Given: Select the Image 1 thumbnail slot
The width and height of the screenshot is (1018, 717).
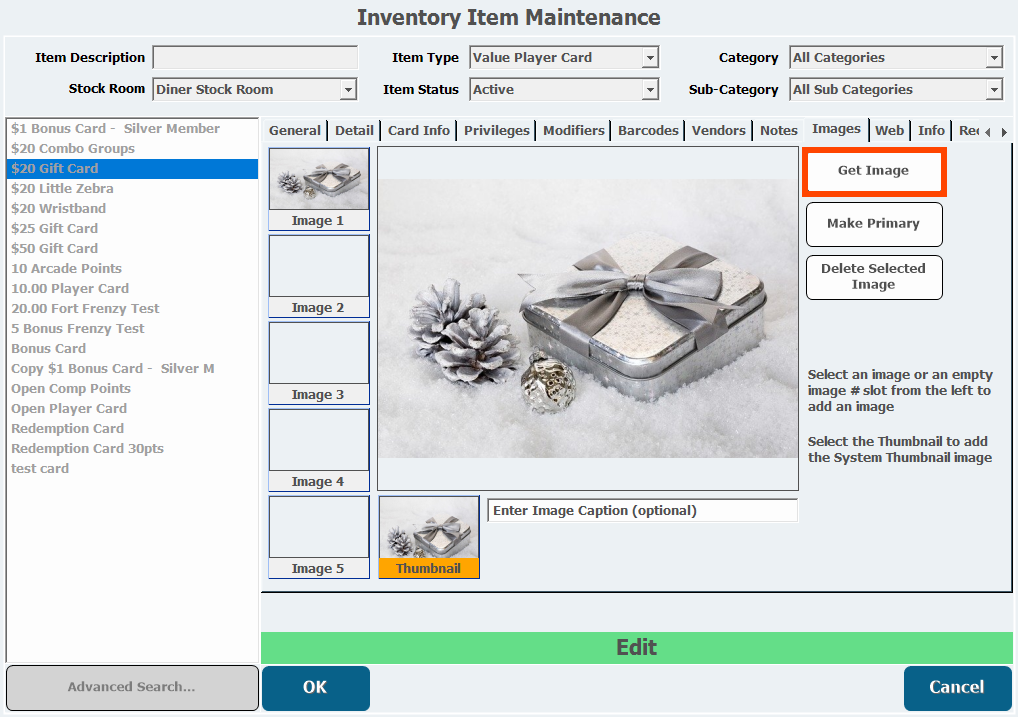Looking at the screenshot, I should [319, 188].
